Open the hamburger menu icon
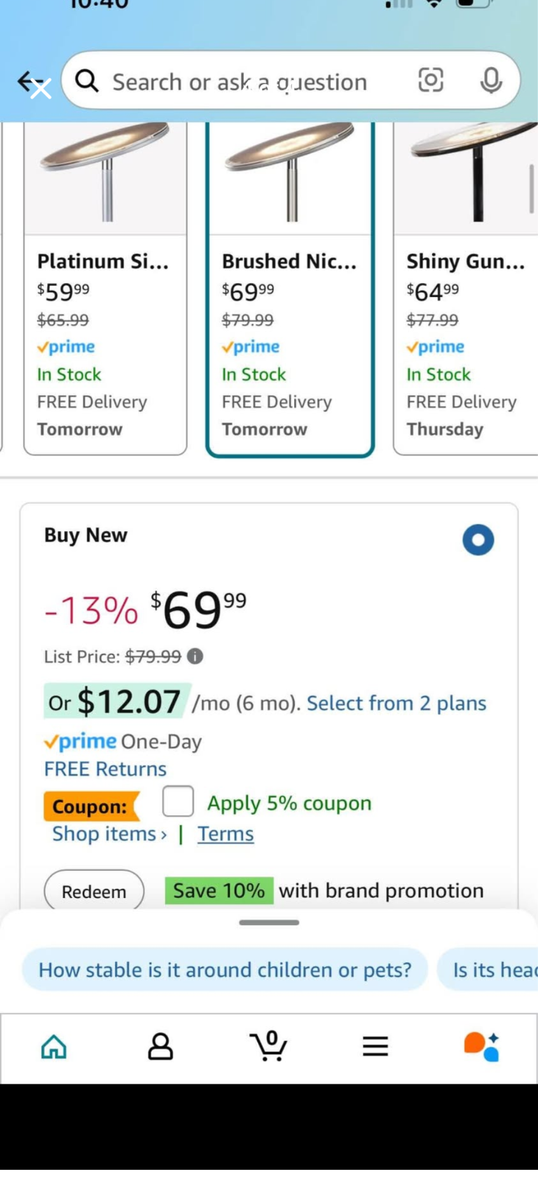Image resolution: width=538 pixels, height=1200 pixels. coord(375,1046)
